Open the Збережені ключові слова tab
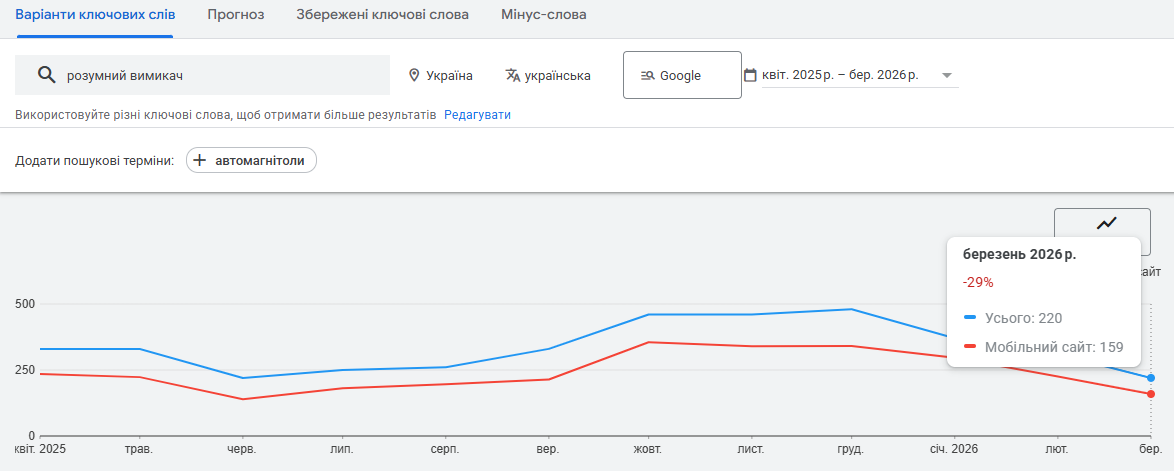The height and width of the screenshot is (471, 1174). (x=382, y=15)
